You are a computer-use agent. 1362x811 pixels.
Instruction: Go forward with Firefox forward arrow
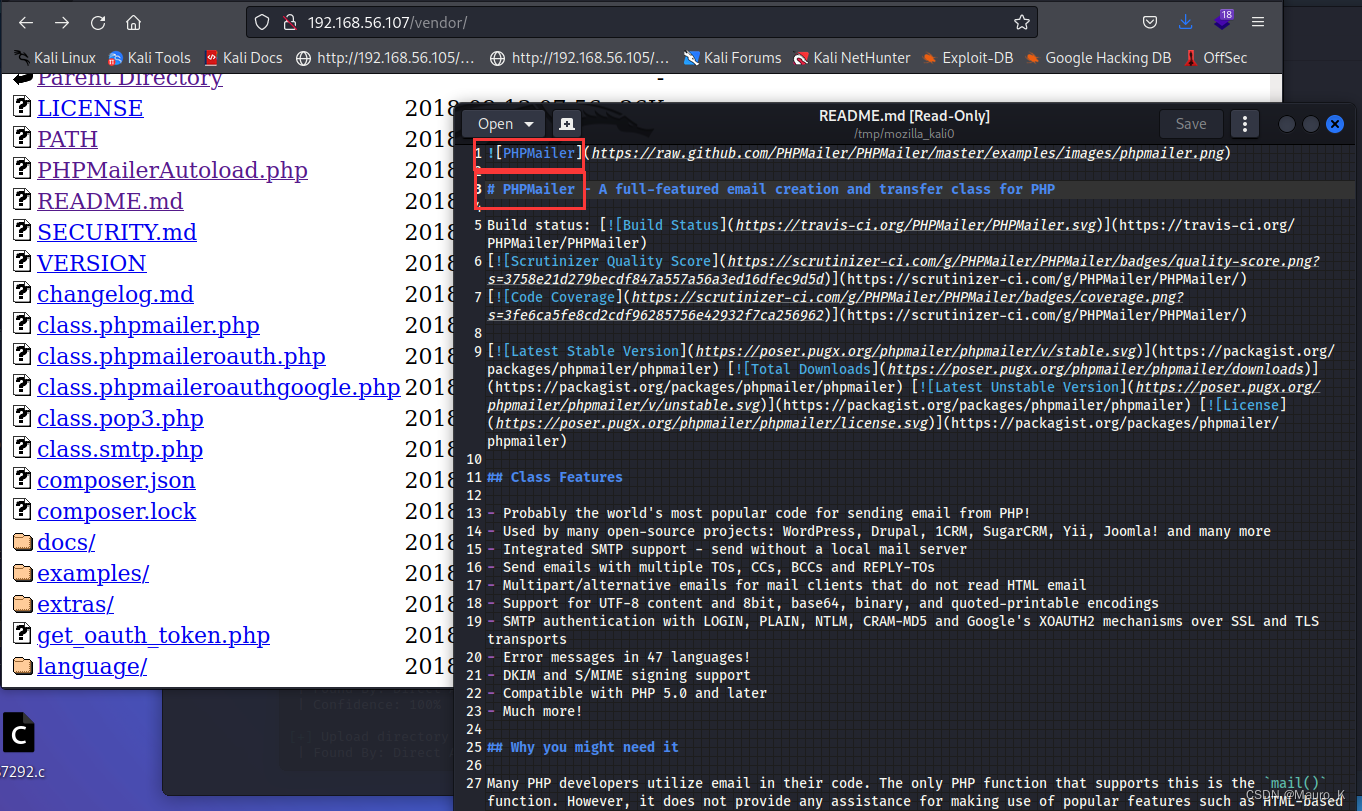click(62, 22)
